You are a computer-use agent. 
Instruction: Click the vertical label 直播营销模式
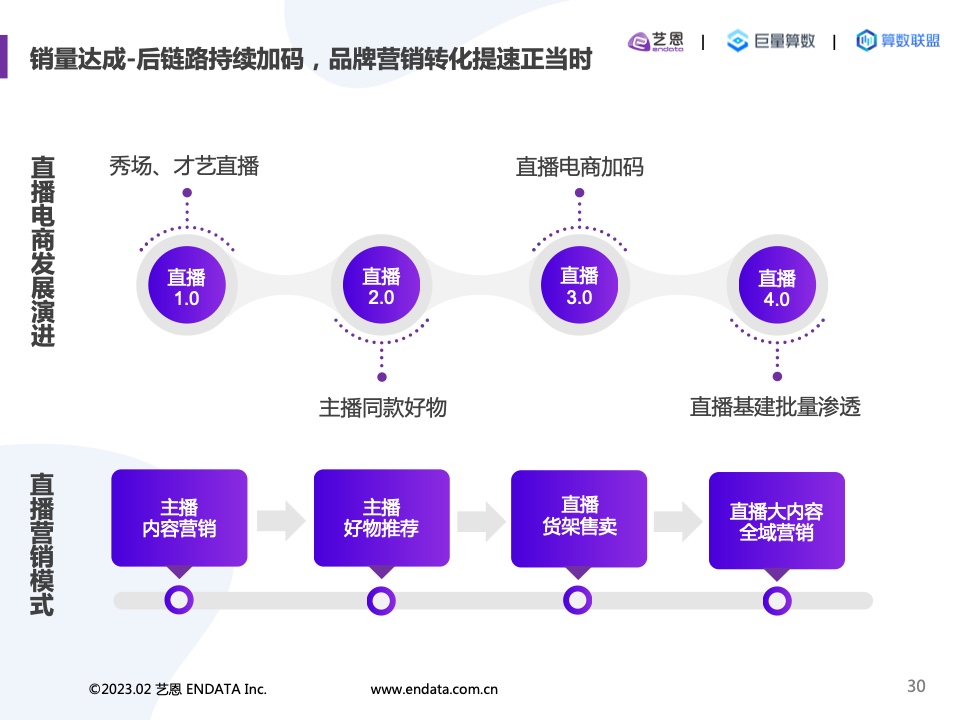[x=42, y=544]
